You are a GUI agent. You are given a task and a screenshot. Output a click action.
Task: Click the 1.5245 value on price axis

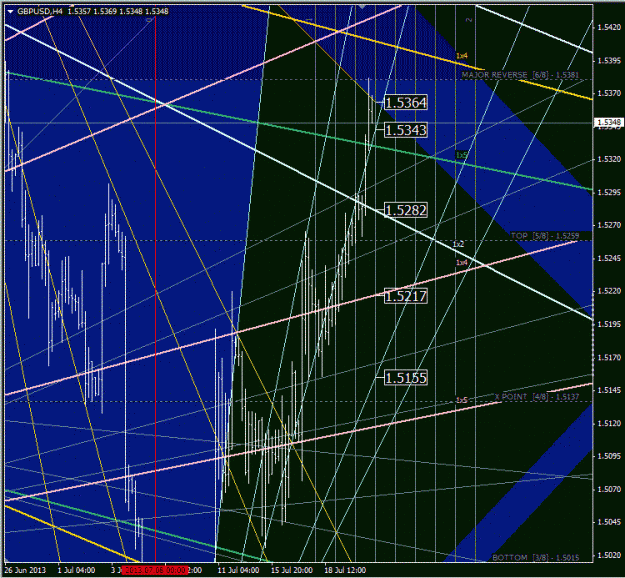609,258
